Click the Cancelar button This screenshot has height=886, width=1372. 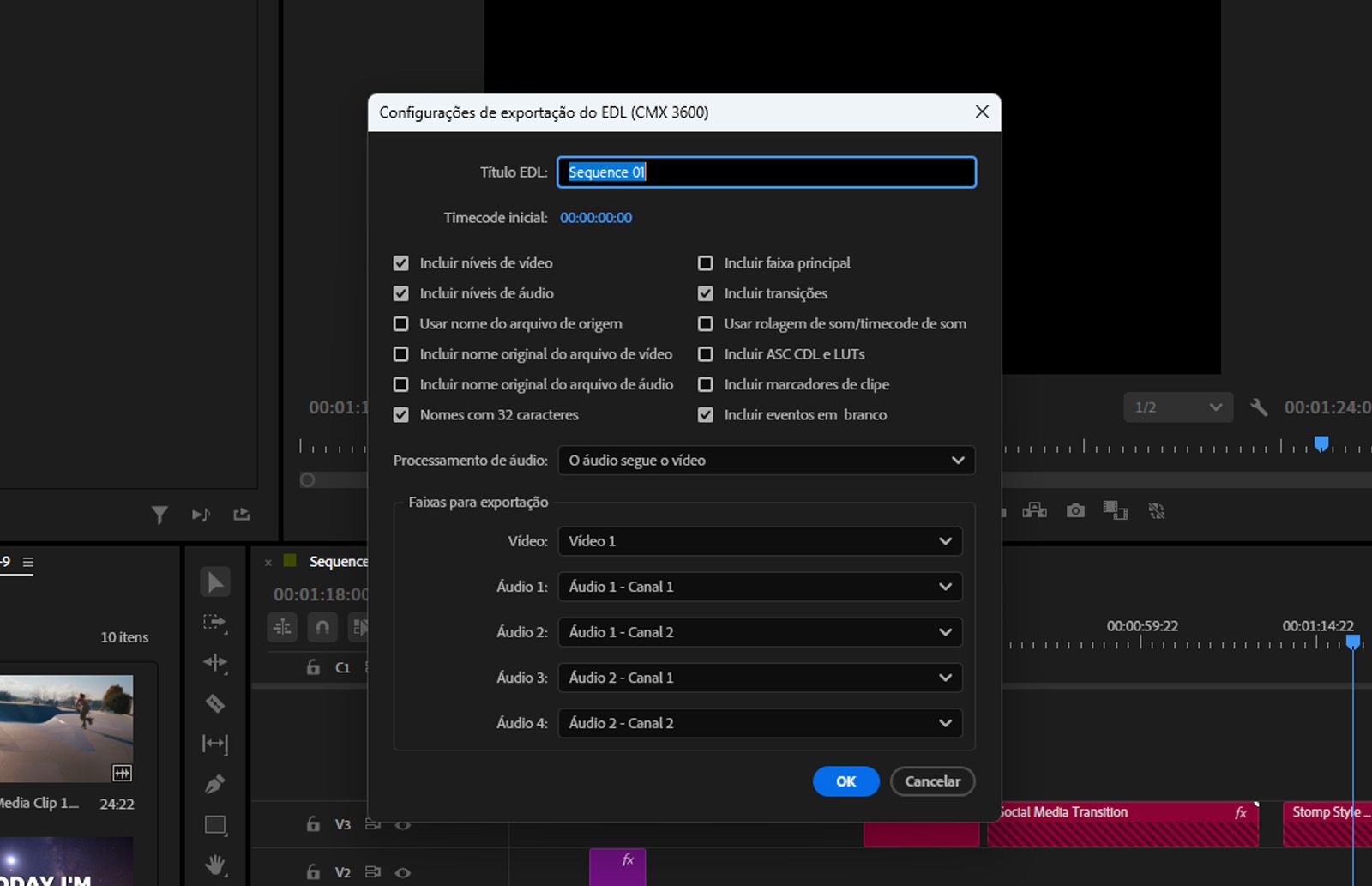932,781
